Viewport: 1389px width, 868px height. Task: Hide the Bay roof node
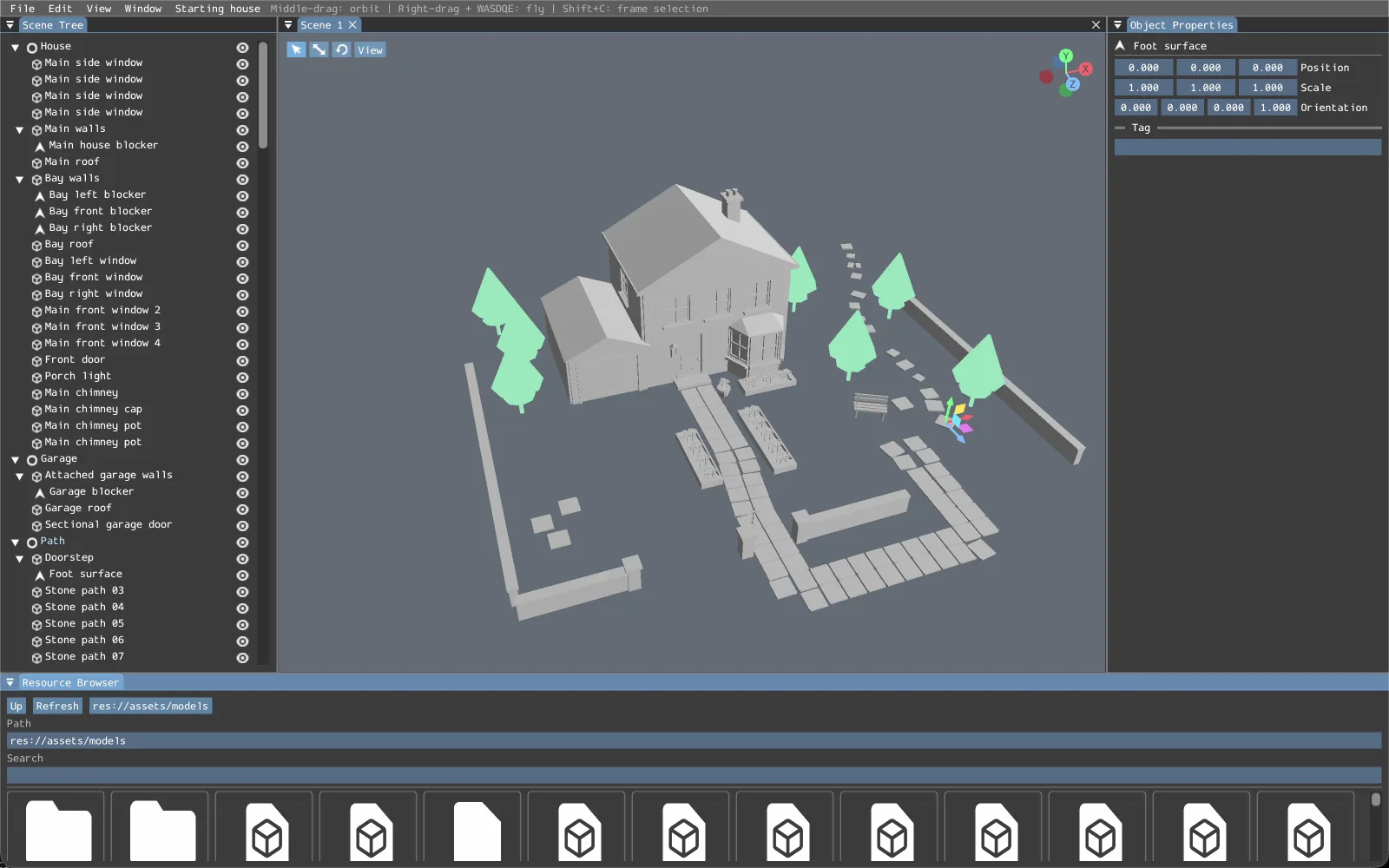coord(243,245)
